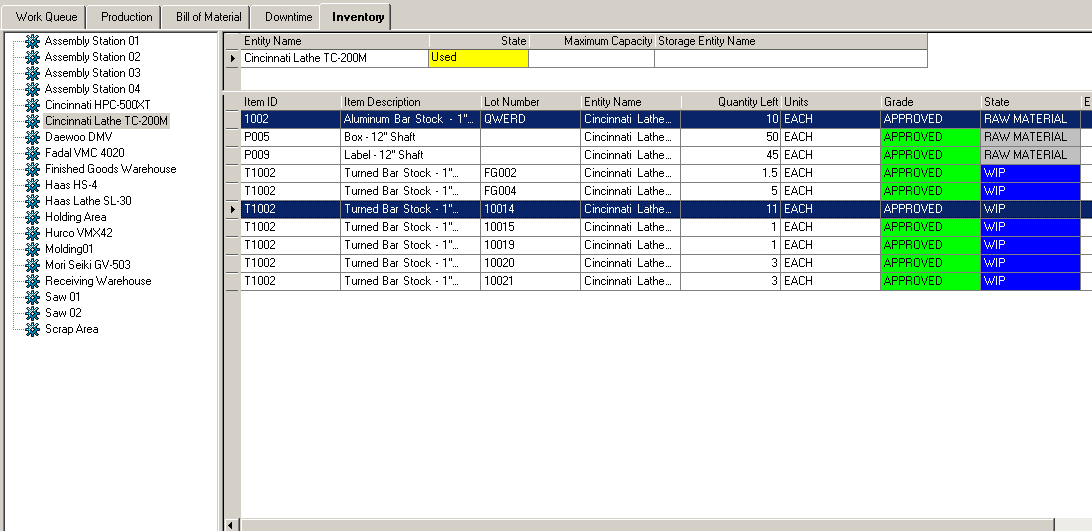Click the gear icon beside Finished Goods Warehouse
The image size is (1092, 531).
point(32,169)
